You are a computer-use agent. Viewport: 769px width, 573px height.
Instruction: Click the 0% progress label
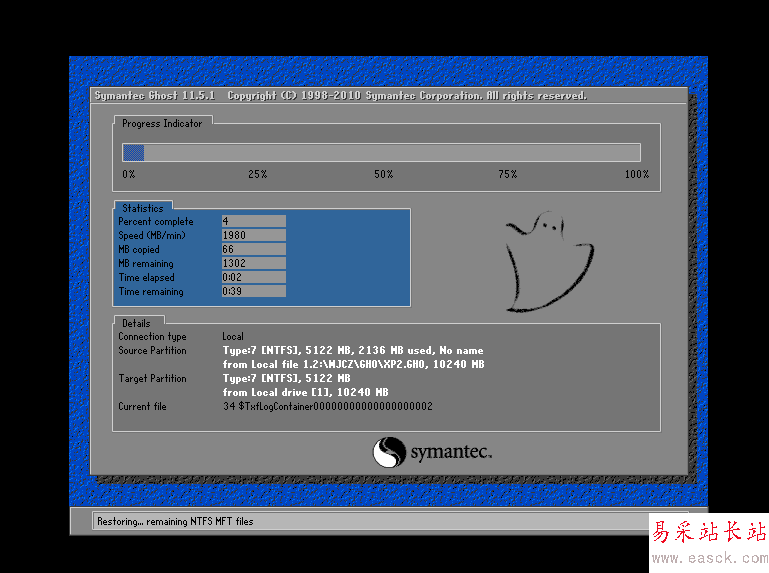pyautogui.click(x=128, y=174)
